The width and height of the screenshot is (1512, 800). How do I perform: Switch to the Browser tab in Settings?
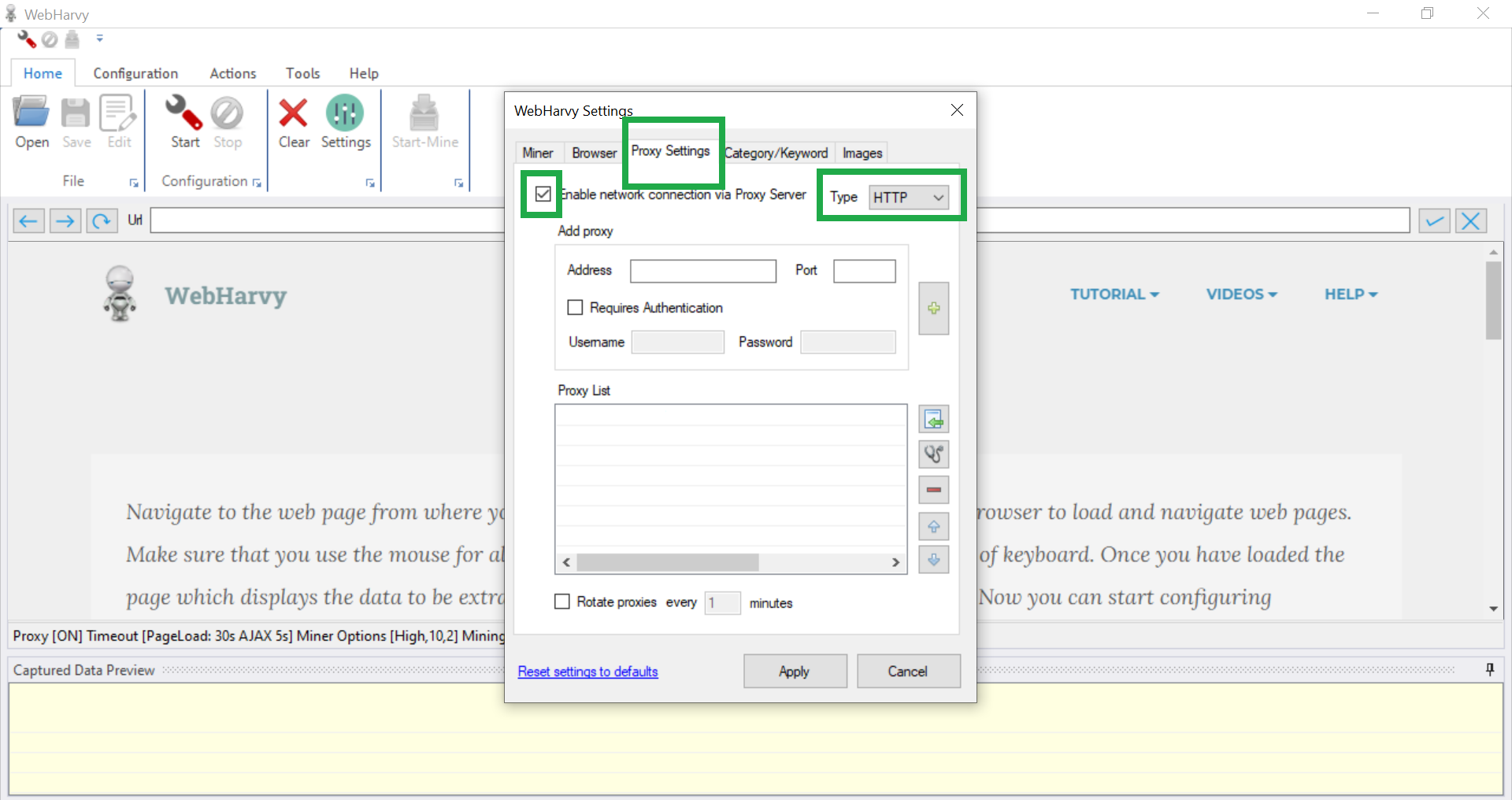pos(594,153)
